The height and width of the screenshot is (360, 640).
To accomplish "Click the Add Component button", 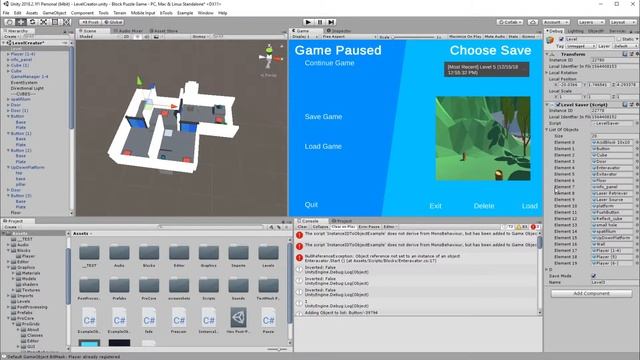I will 591,293.
